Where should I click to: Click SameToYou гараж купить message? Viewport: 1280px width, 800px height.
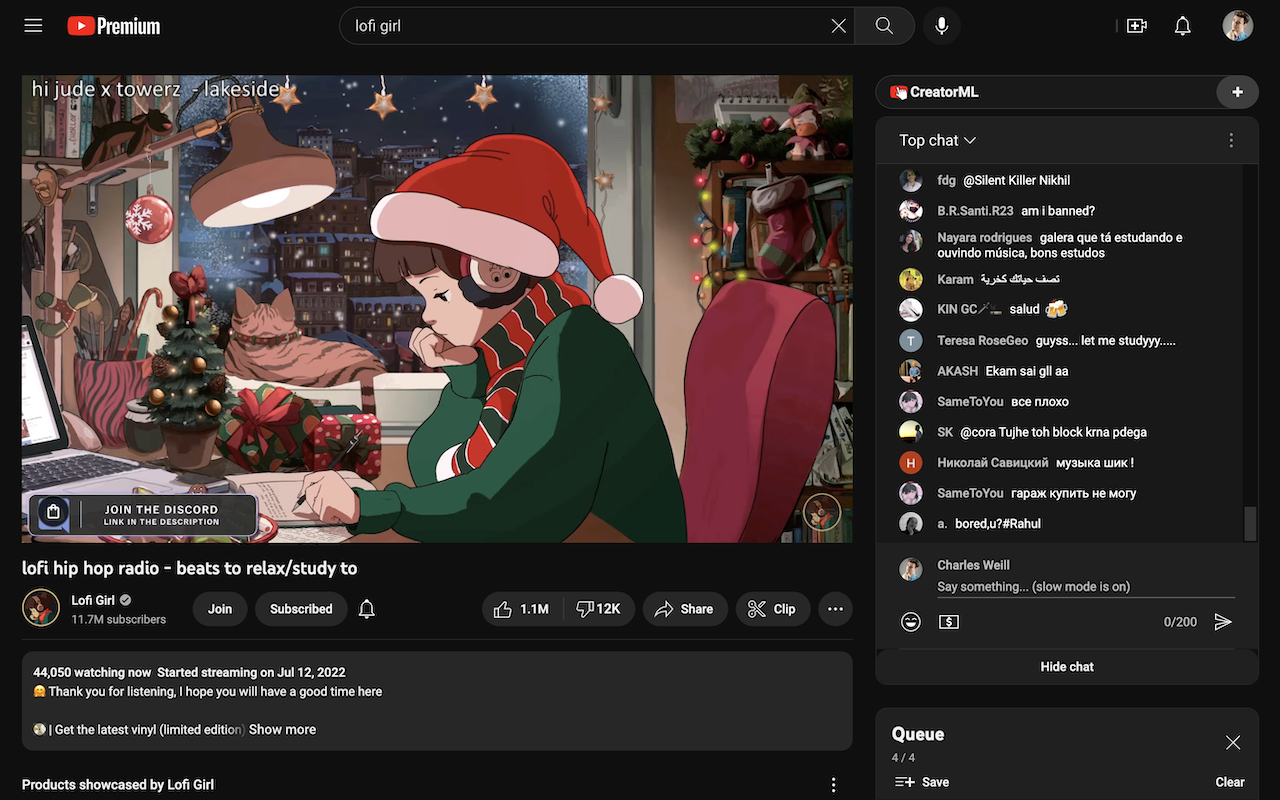tap(1037, 493)
